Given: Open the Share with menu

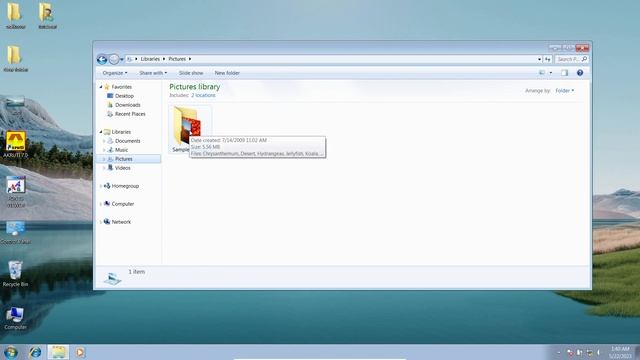Looking at the screenshot, I should pos(153,73).
